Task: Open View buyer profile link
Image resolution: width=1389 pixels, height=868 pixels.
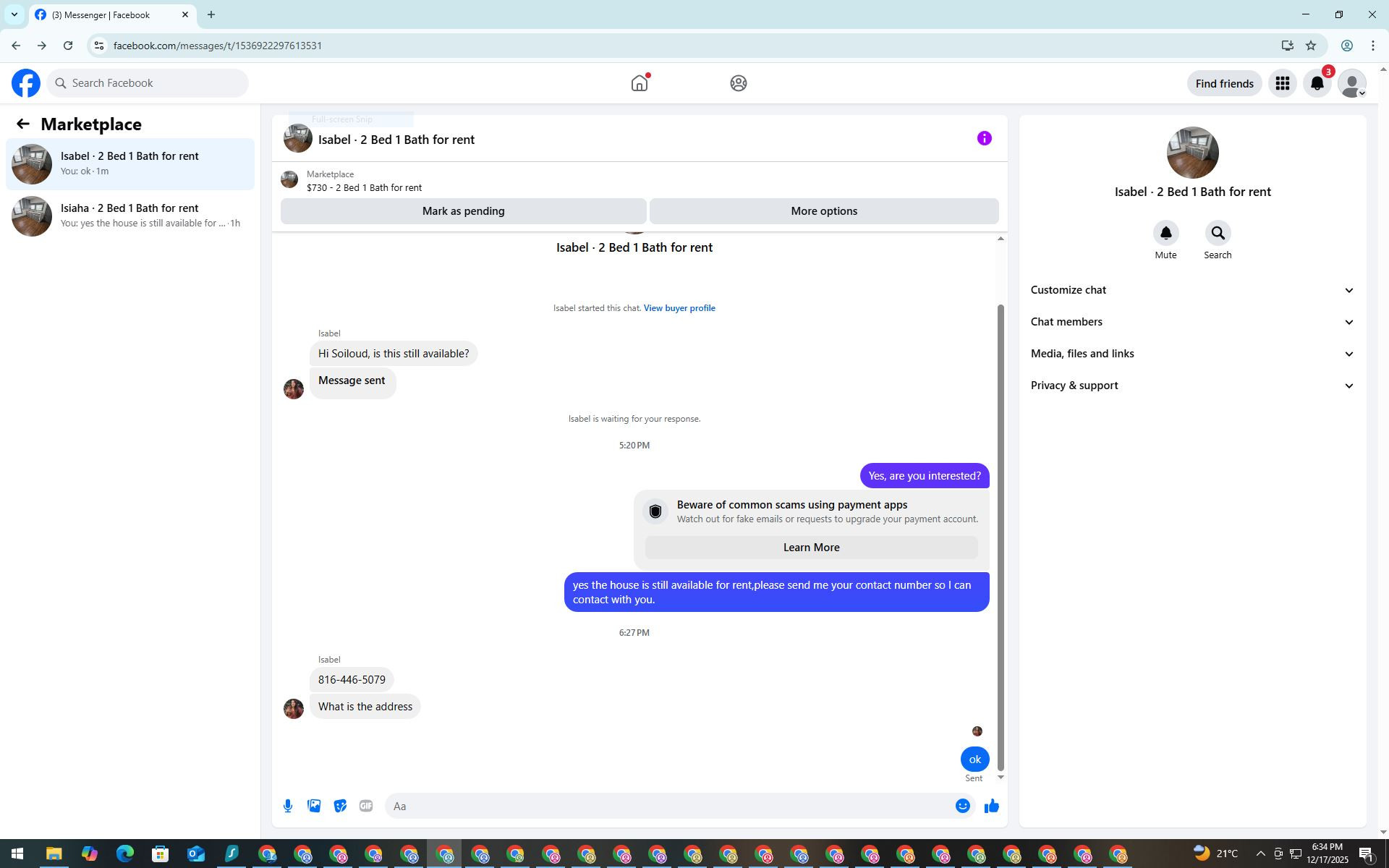Action: (679, 308)
